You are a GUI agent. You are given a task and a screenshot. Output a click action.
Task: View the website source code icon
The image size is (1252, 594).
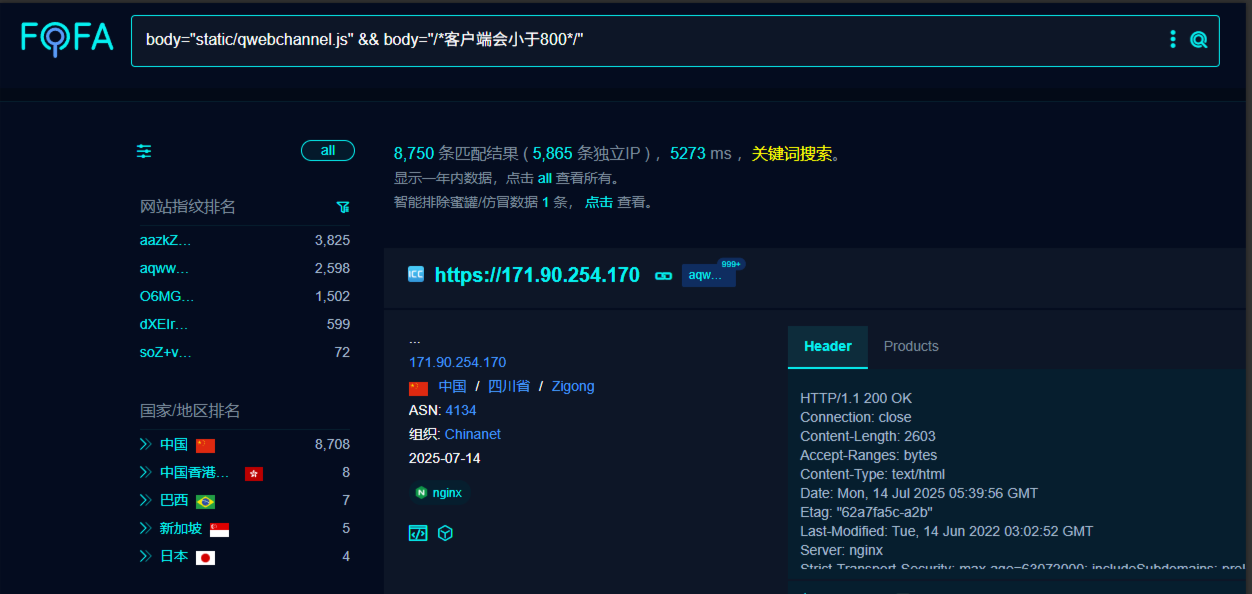tap(418, 533)
